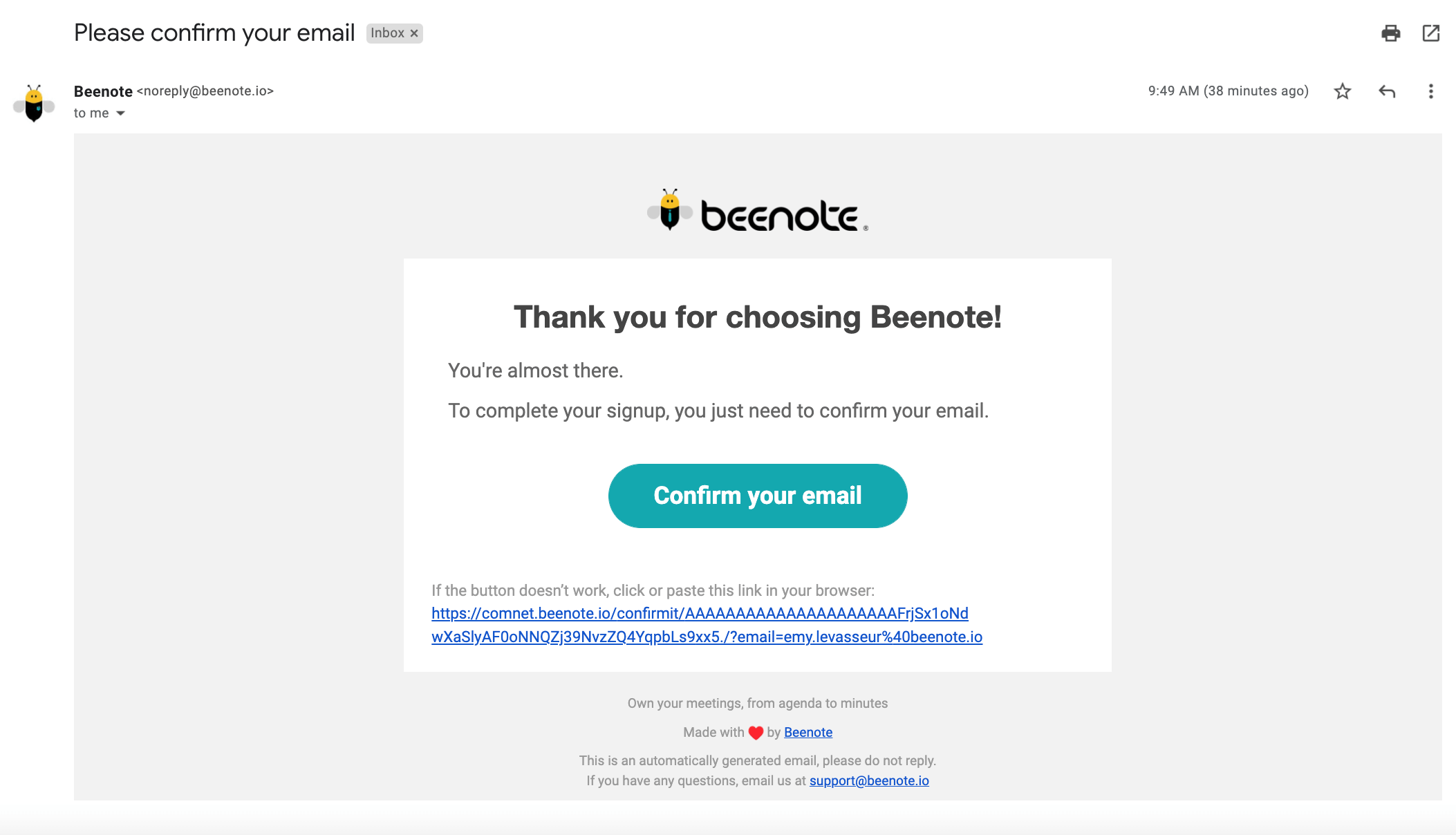Screen dimensions: 1456x835
Task: Click the Inbox label chip
Action: (x=394, y=33)
